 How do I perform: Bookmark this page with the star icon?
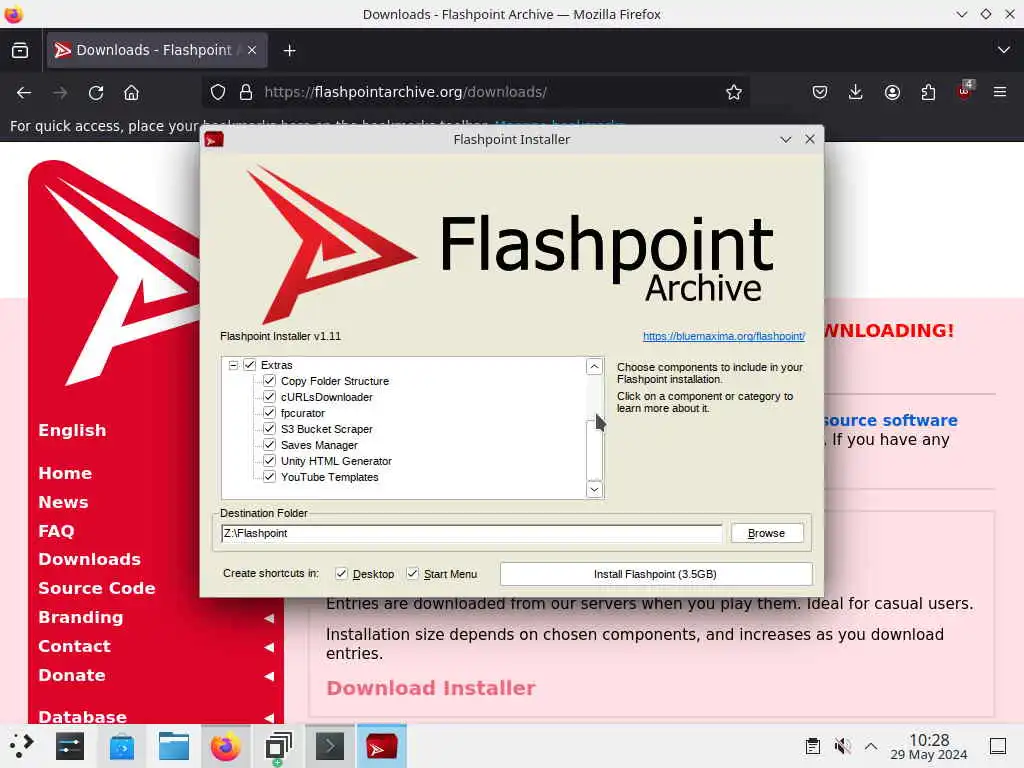pos(734,92)
